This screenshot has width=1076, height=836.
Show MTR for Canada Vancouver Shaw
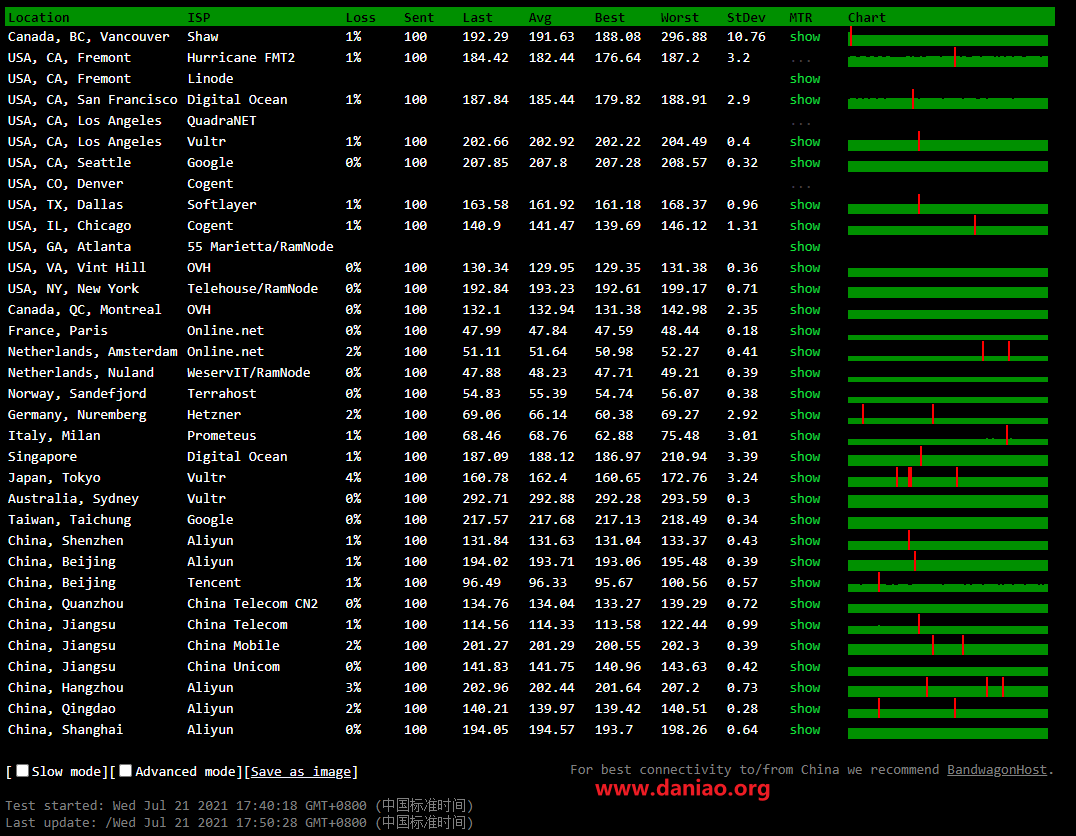(x=805, y=36)
